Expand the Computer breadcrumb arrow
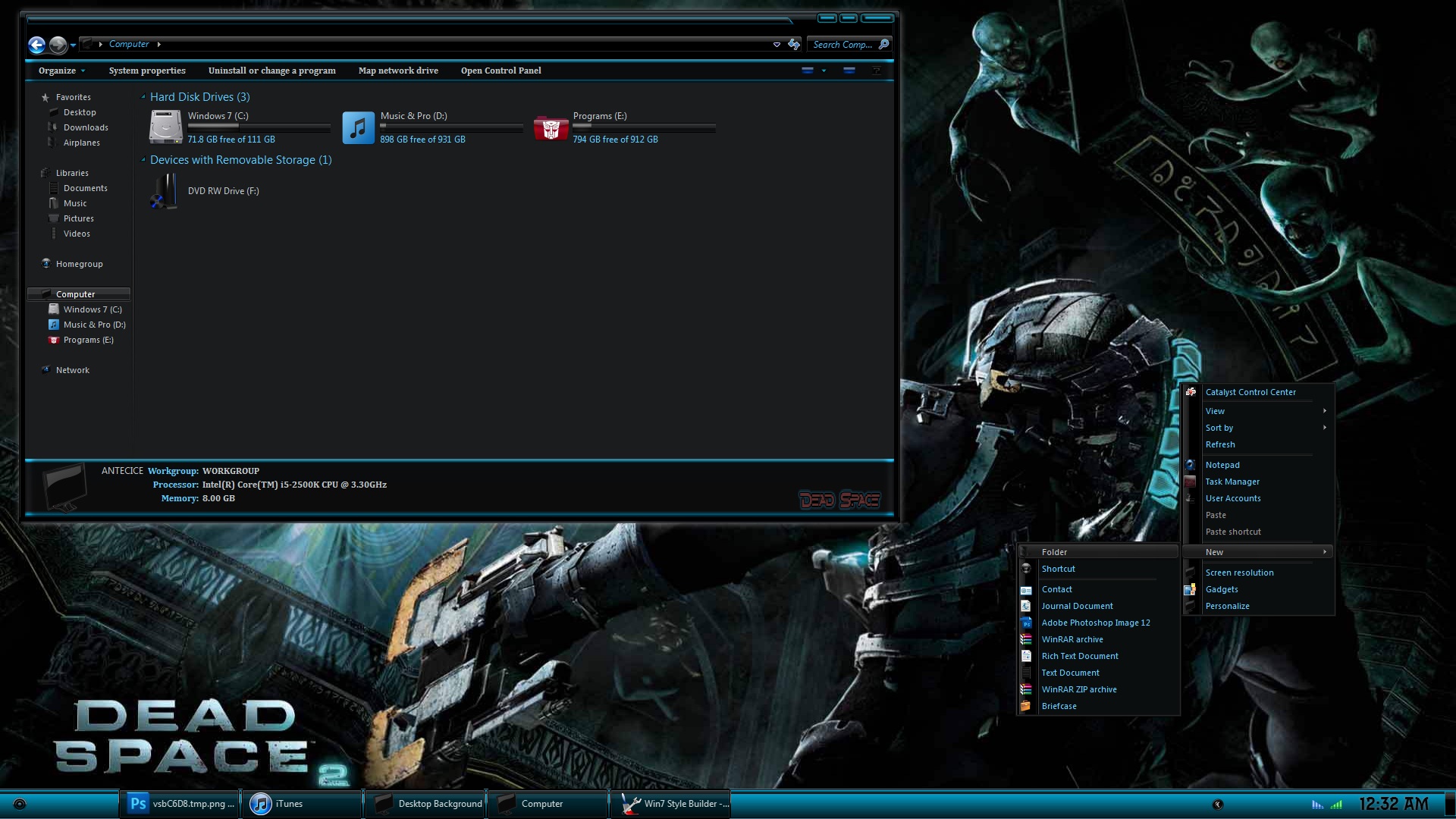 pos(158,45)
